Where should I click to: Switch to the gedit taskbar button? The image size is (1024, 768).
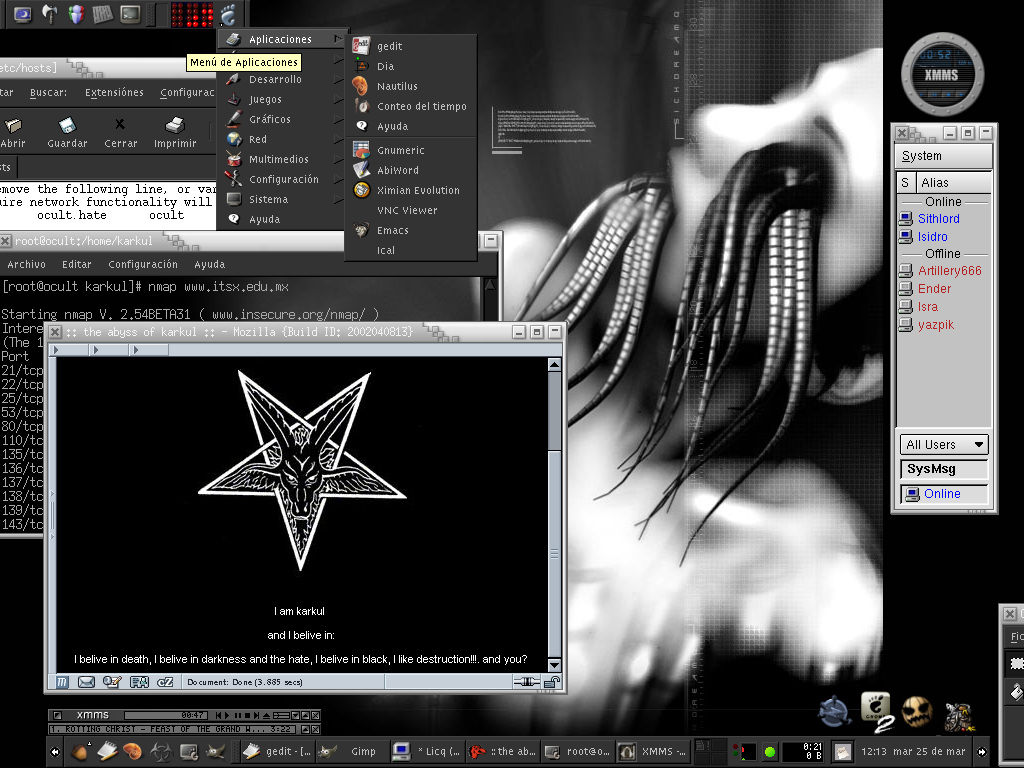[x=277, y=752]
